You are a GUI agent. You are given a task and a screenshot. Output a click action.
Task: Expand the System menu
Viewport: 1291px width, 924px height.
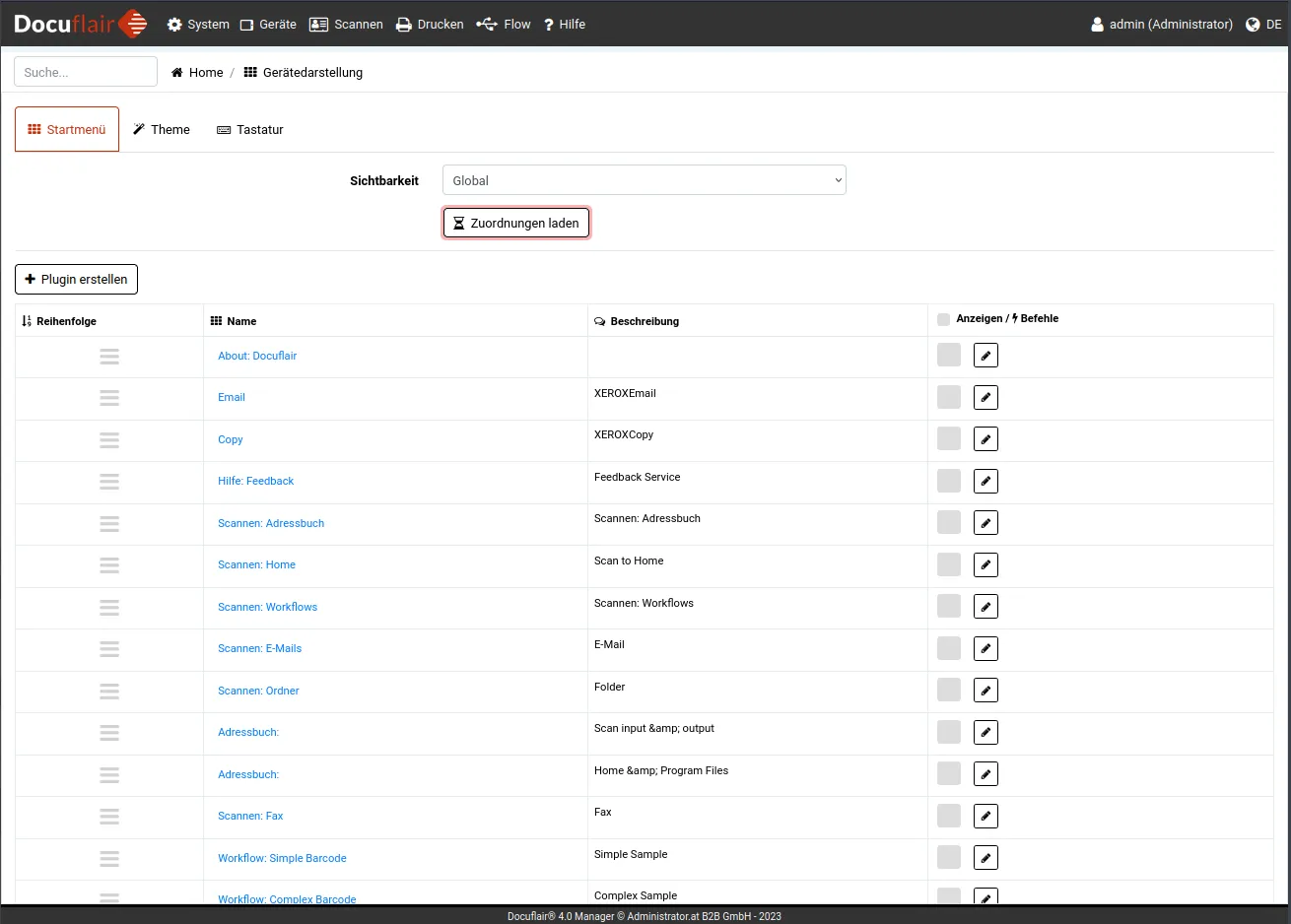198,25
